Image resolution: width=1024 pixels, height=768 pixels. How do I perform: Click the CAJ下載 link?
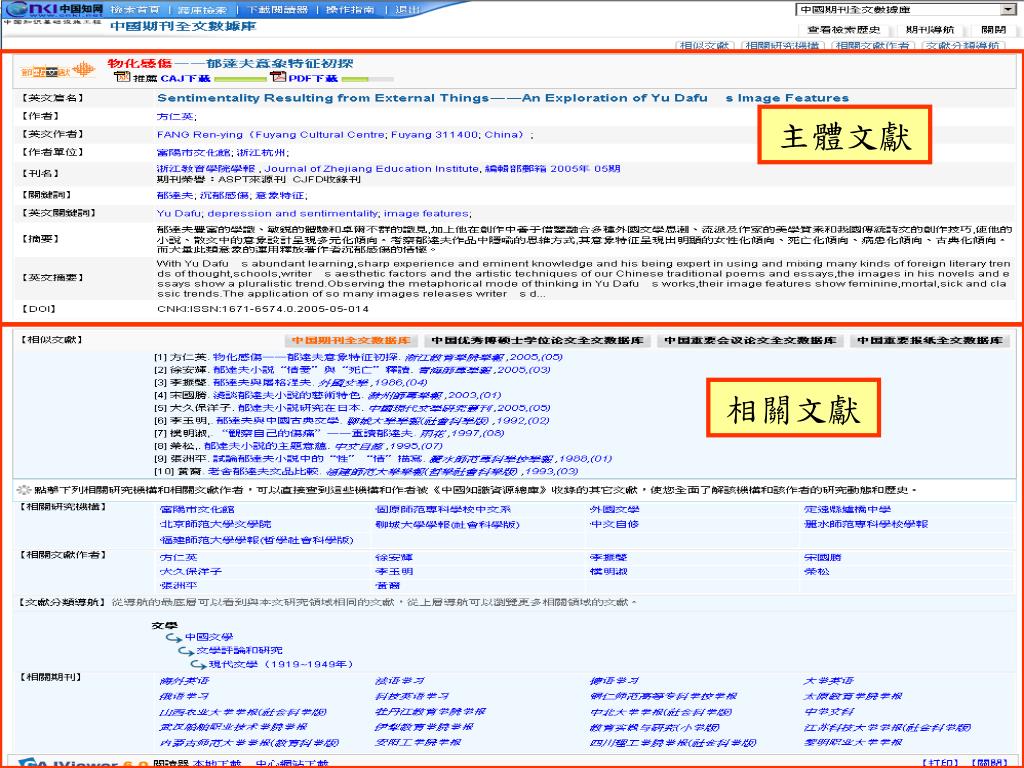[x=185, y=78]
